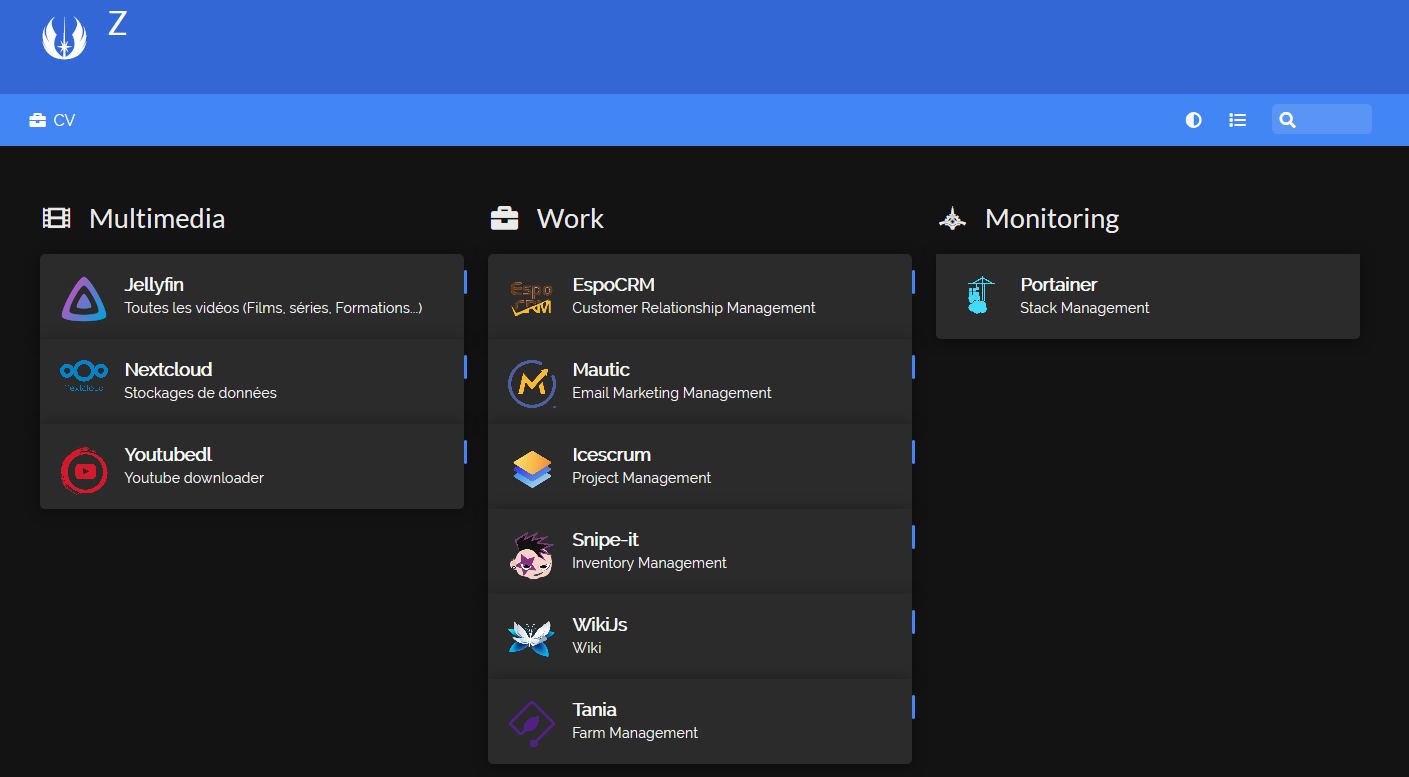Image resolution: width=1409 pixels, height=777 pixels.
Task: Open the Jellyfin title link
Action: pyautogui.click(x=154, y=285)
